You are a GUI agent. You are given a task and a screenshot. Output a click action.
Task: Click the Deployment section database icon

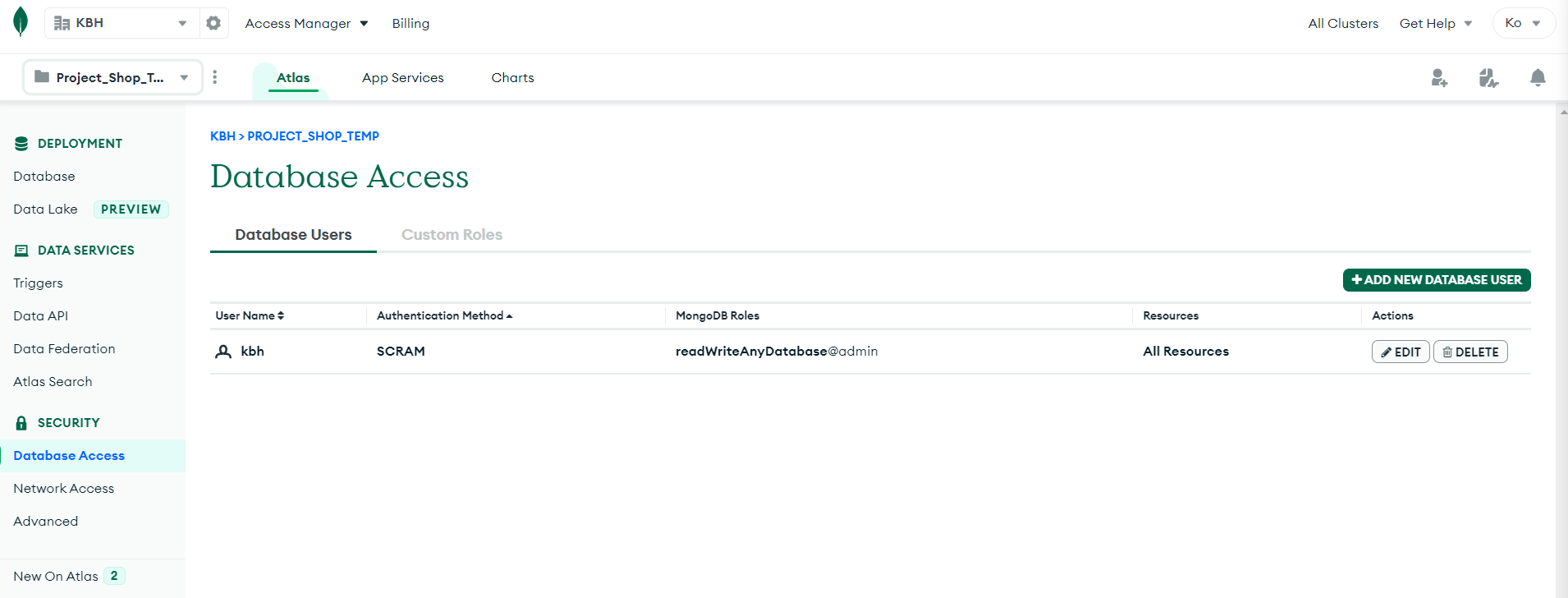click(x=21, y=144)
